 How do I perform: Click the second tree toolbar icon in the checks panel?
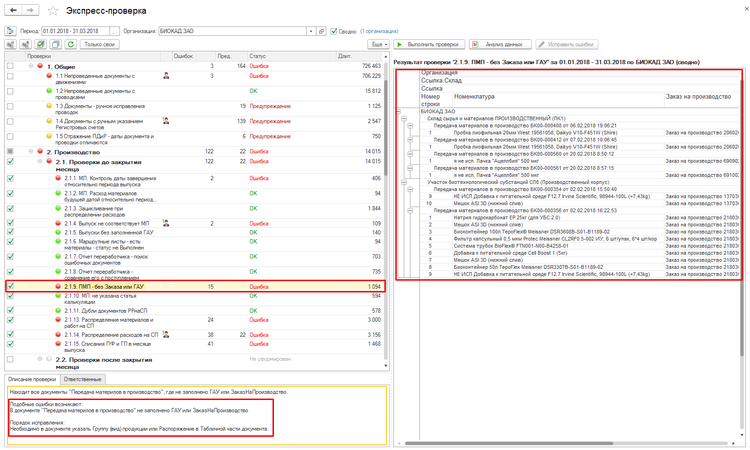coord(26,44)
